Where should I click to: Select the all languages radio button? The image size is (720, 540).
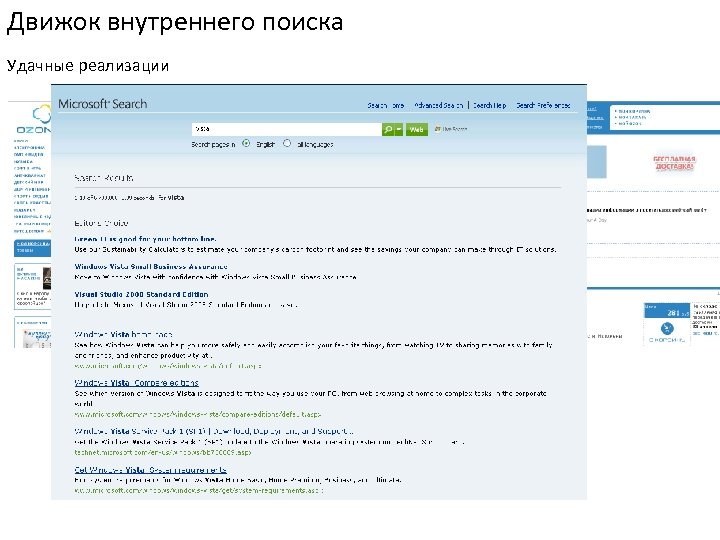(x=287, y=143)
